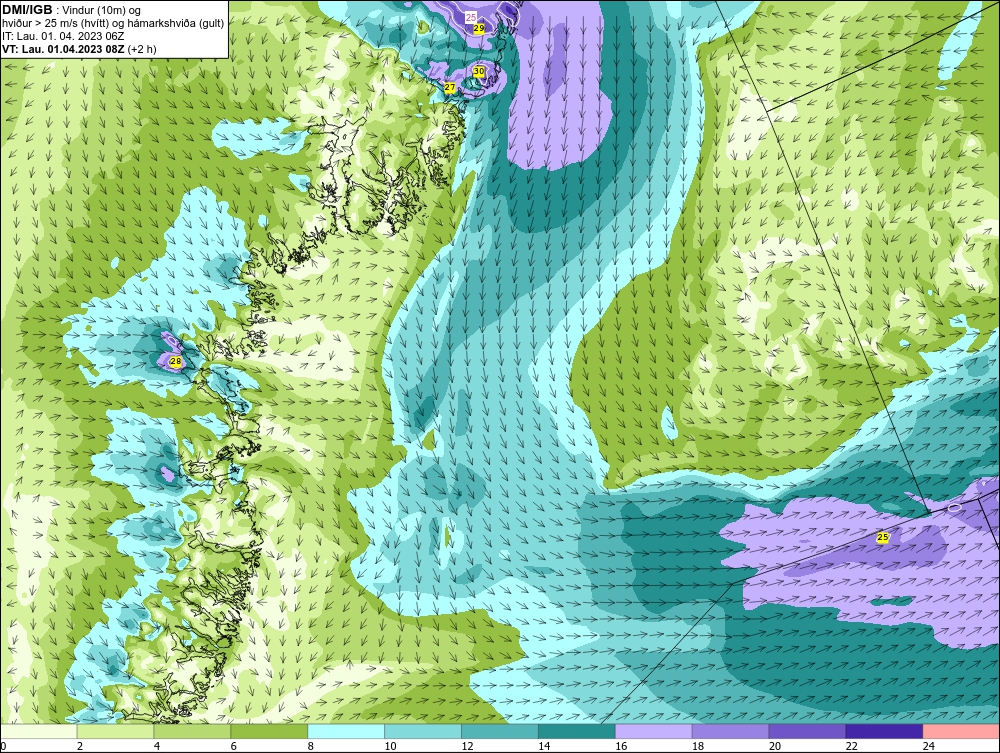Click the scale label 8

click(x=311, y=746)
